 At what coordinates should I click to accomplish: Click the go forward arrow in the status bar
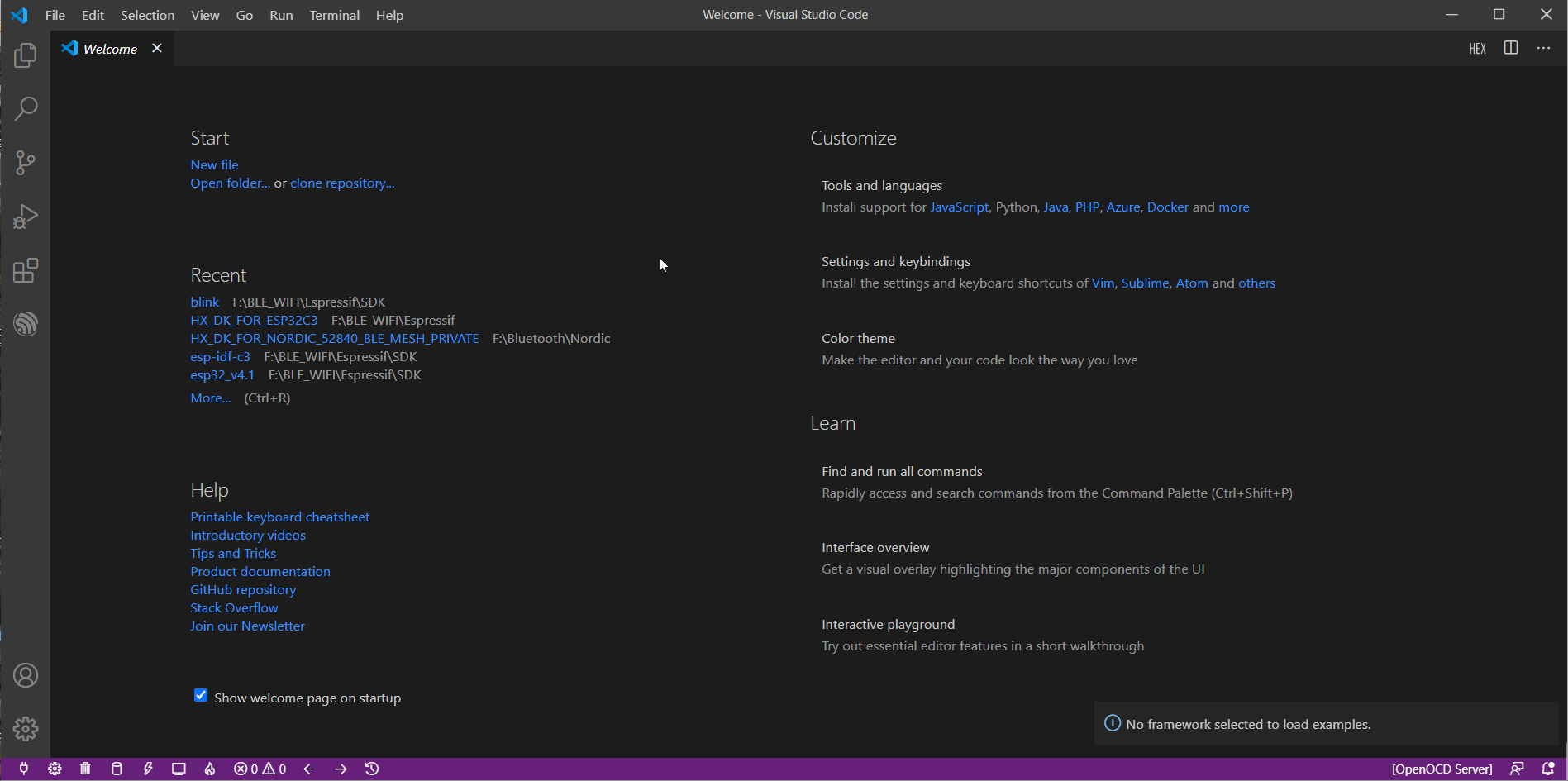point(341,769)
